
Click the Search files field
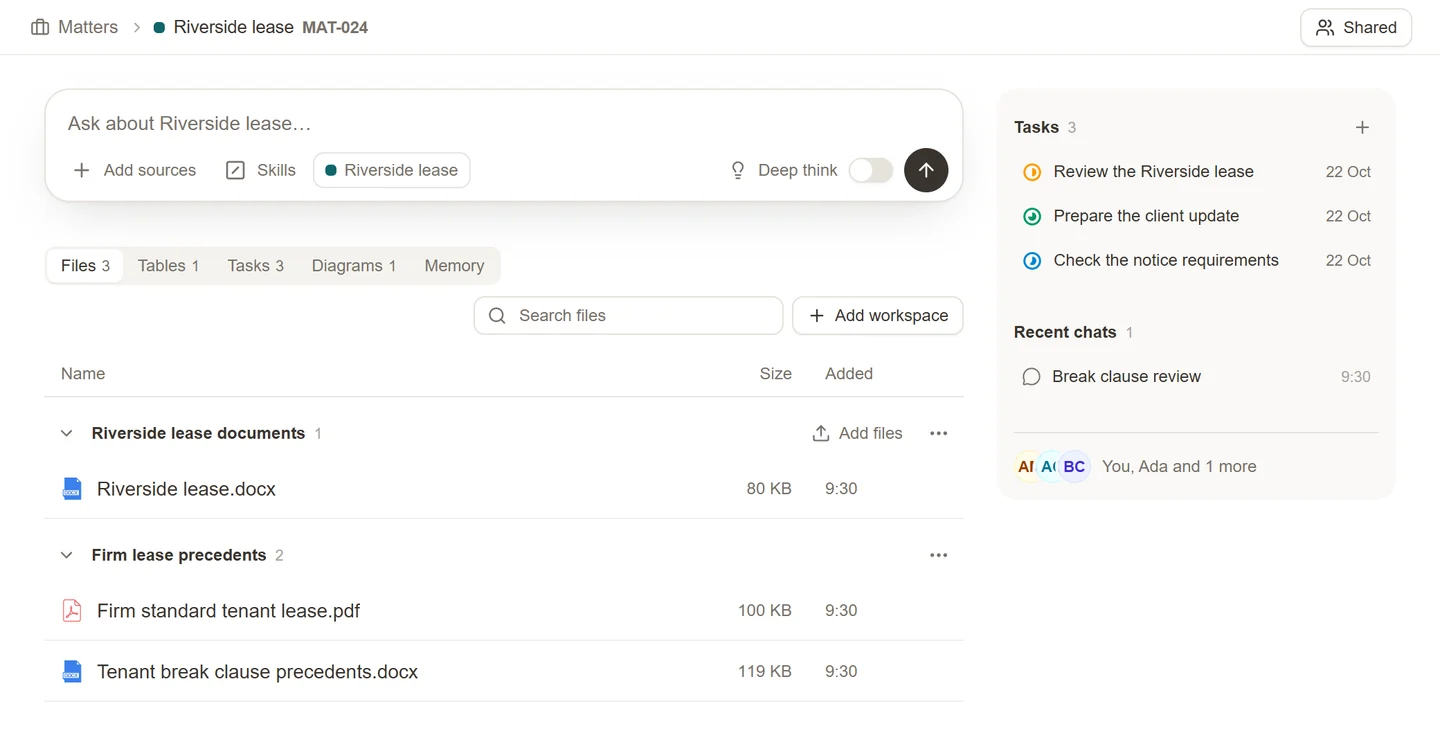click(x=628, y=315)
